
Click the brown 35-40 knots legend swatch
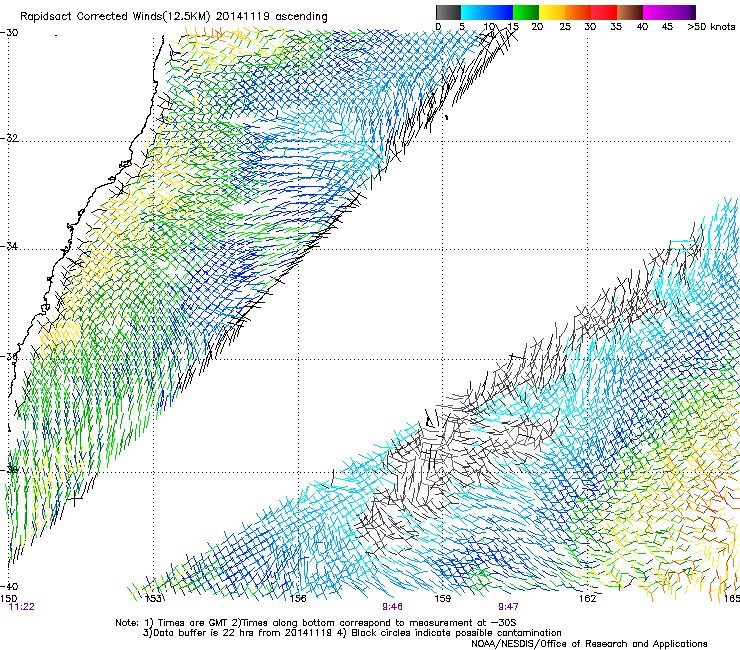tap(630, 12)
